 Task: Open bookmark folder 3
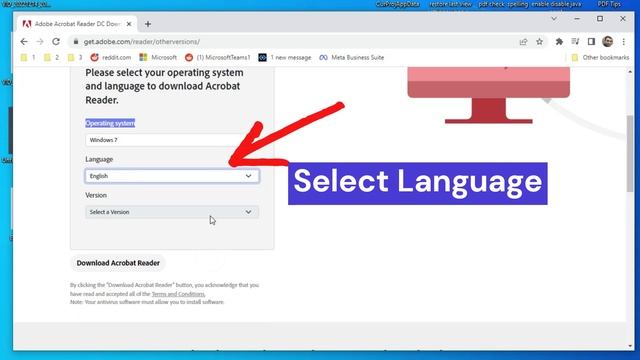[x=75, y=58]
